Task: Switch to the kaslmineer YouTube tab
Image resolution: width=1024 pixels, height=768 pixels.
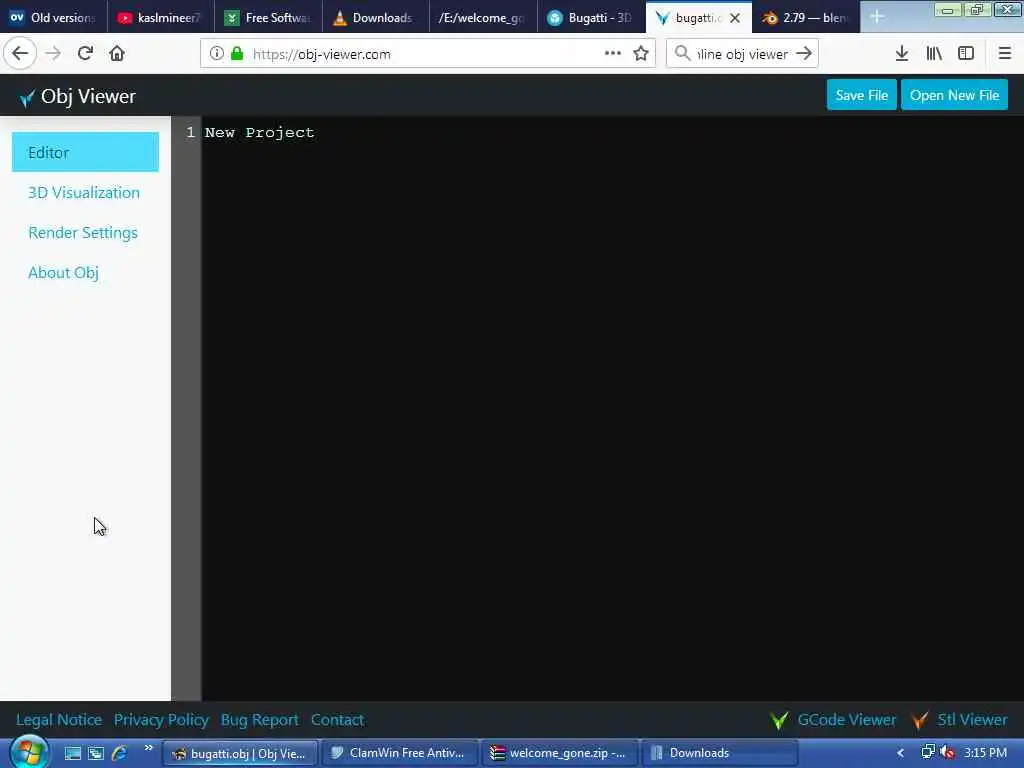Action: (161, 18)
